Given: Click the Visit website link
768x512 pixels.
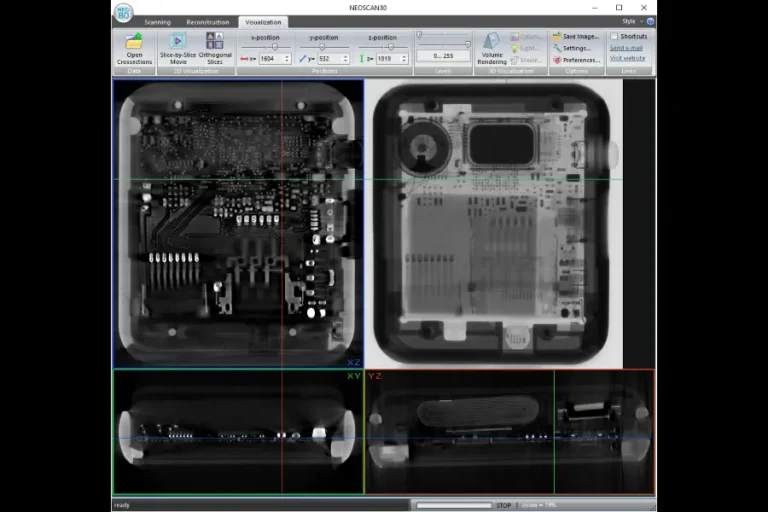Looking at the screenshot, I should pos(627,59).
